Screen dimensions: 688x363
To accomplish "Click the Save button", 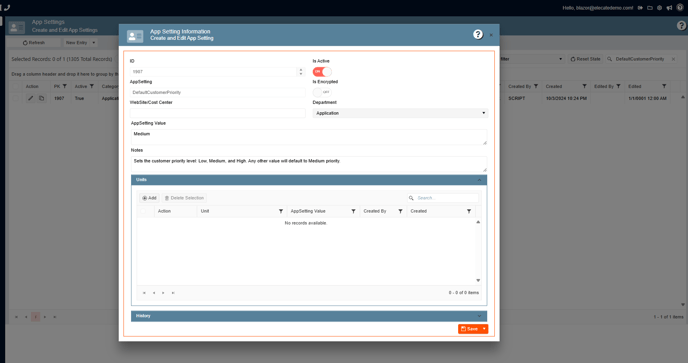I will tap(469, 329).
